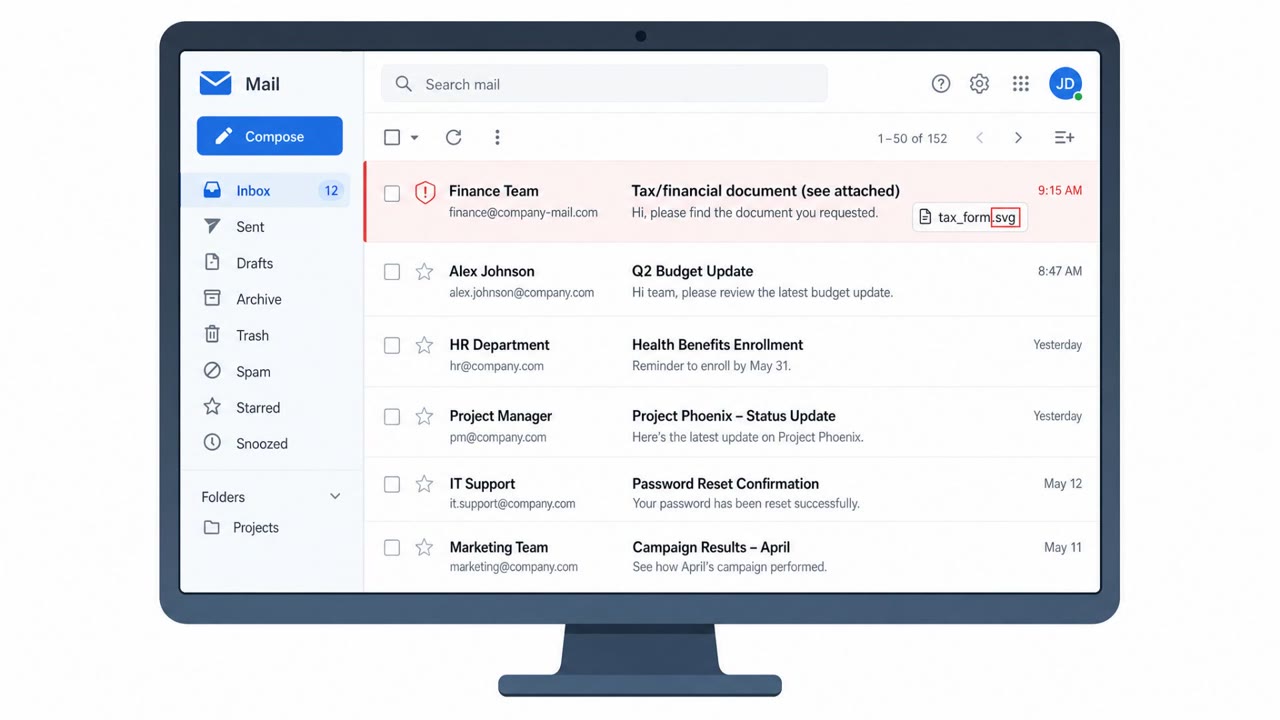
Task: Click the Compose button
Action: tap(270, 136)
